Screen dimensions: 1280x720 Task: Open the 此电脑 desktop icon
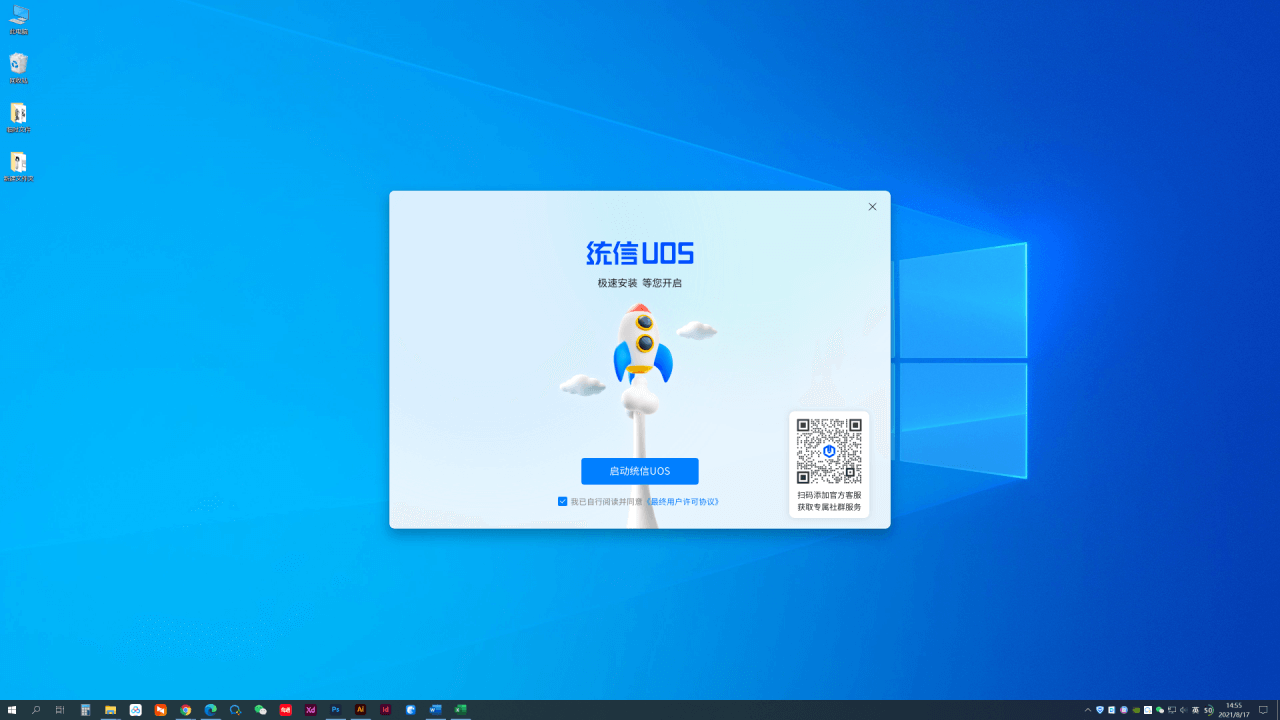(x=19, y=20)
